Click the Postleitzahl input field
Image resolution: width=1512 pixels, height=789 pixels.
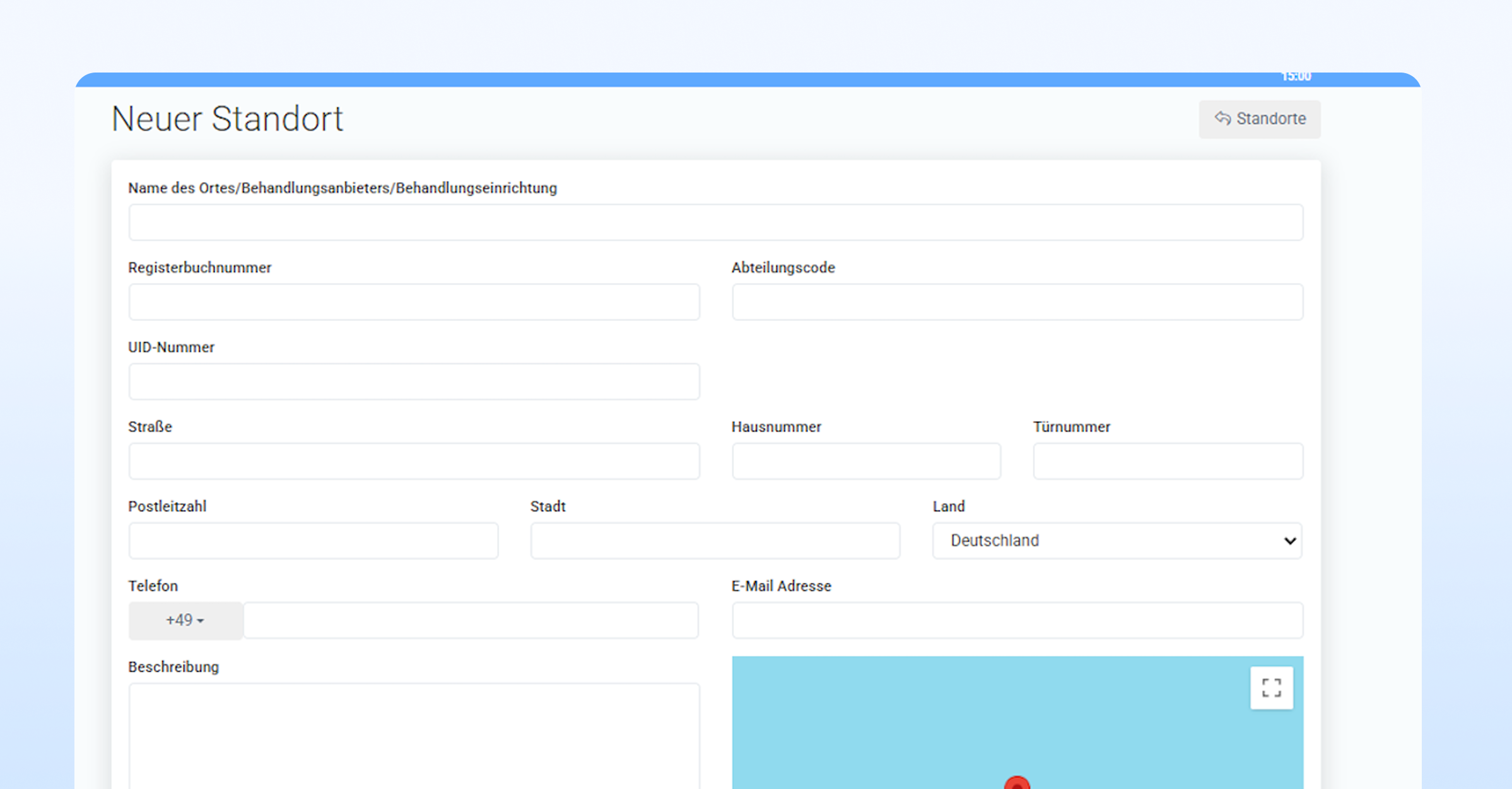(314, 541)
